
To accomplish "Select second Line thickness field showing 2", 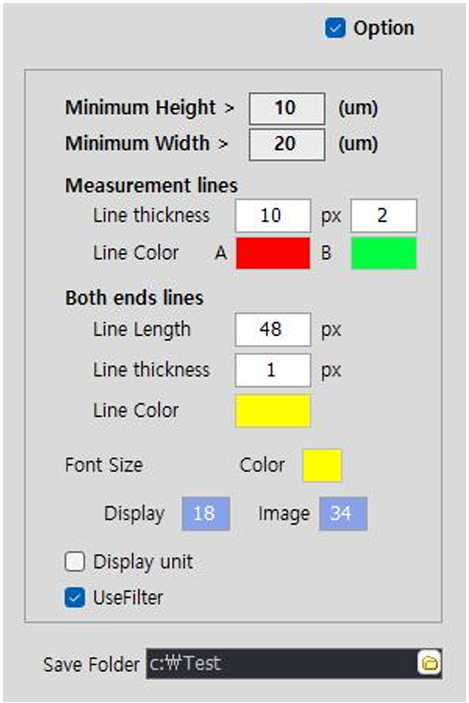I will 383,216.
